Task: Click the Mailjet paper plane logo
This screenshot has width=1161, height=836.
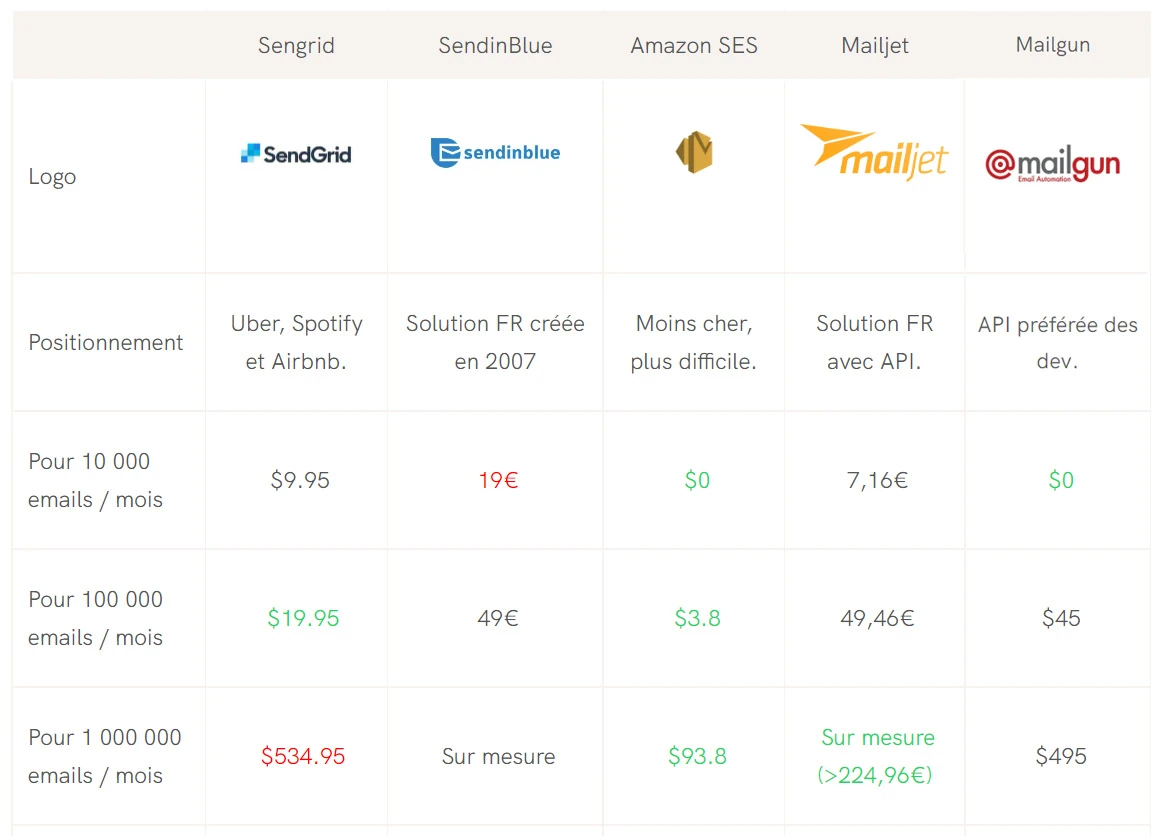Action: pos(874,152)
